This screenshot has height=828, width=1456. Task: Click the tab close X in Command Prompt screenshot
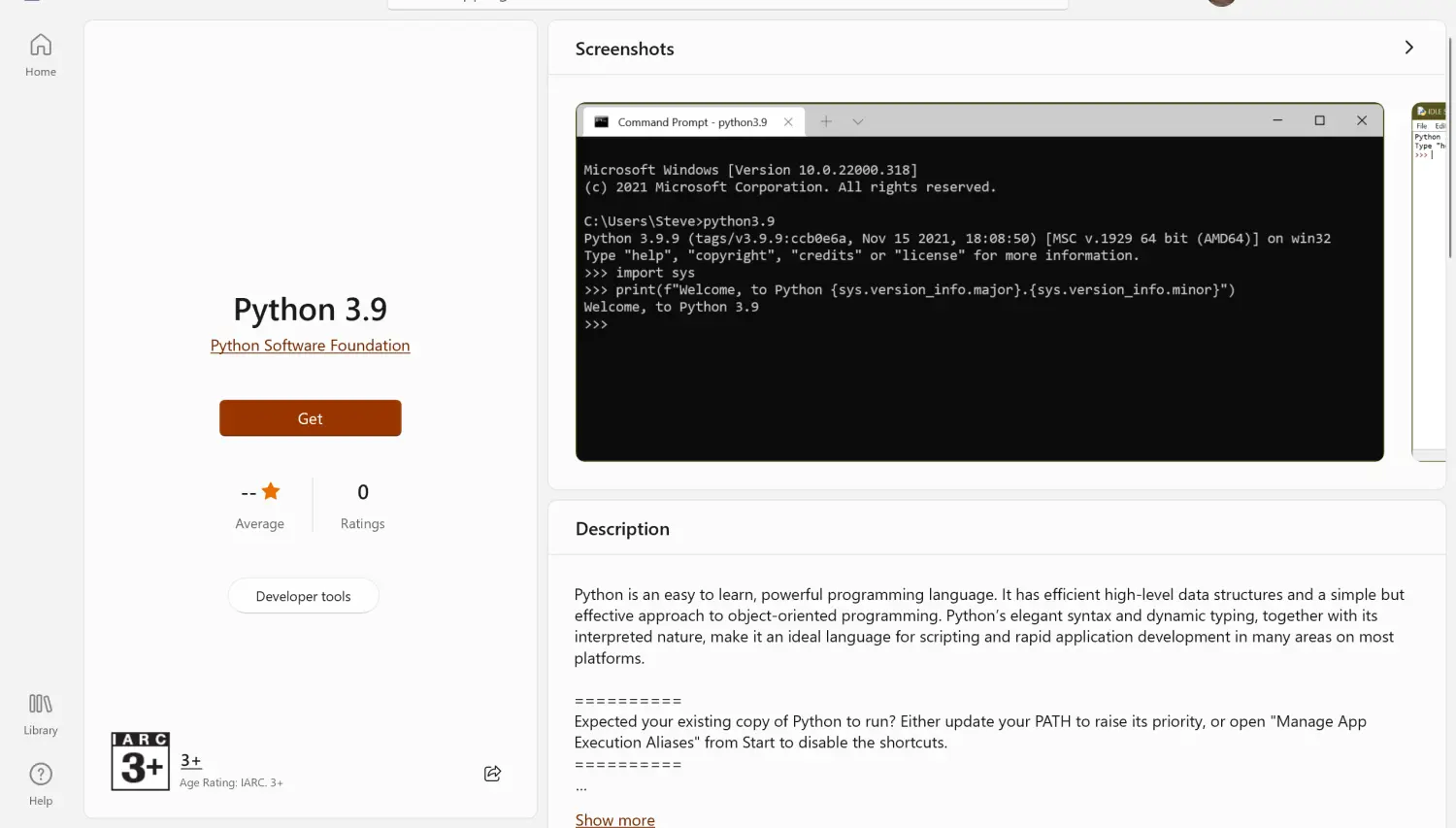tap(788, 122)
